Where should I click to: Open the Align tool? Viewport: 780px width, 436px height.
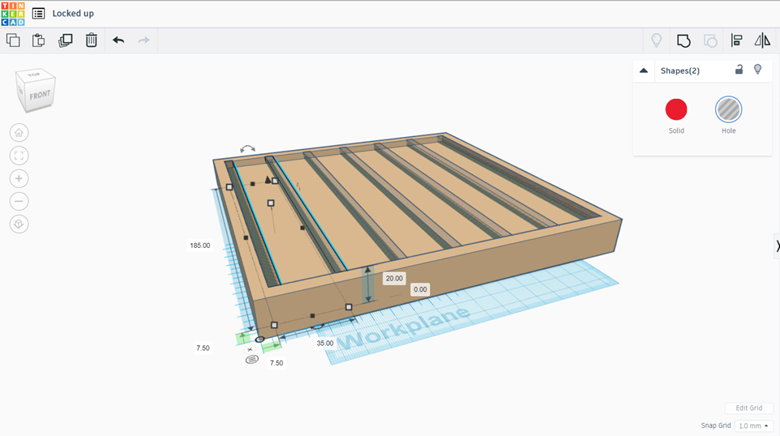737,40
